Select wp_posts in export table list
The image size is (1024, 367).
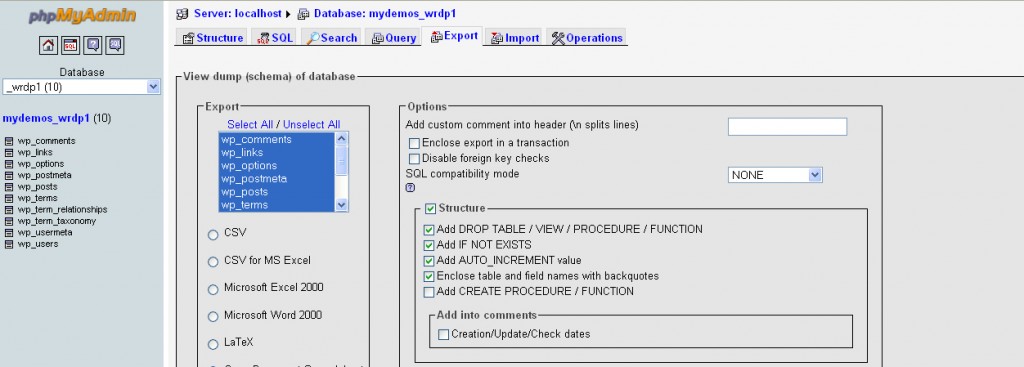277,192
